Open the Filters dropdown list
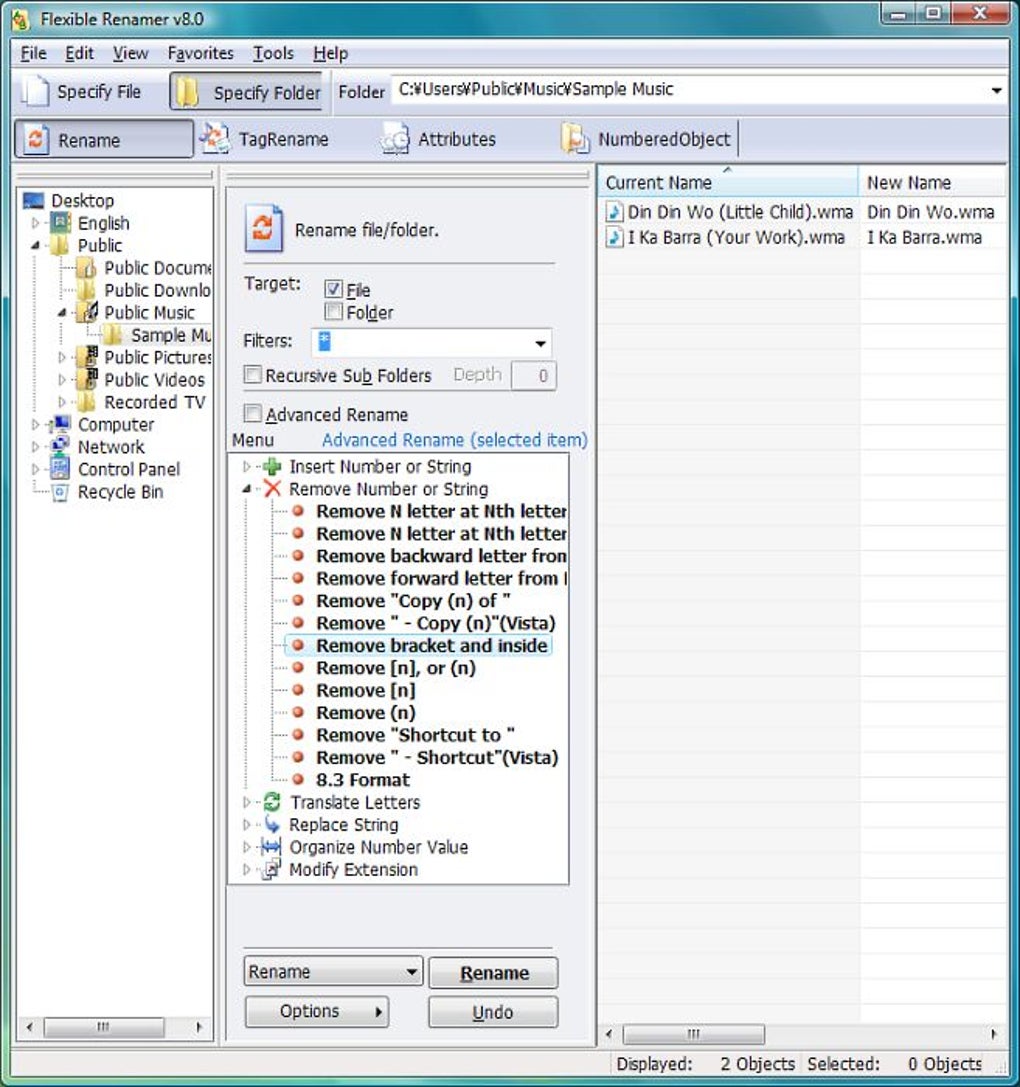1020x1087 pixels. [x=540, y=343]
